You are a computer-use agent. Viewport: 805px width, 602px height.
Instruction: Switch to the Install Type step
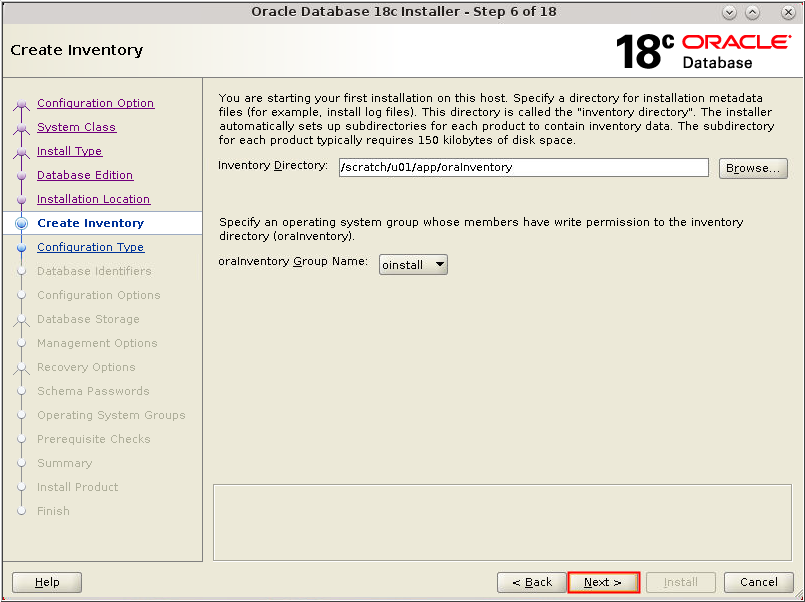69,151
